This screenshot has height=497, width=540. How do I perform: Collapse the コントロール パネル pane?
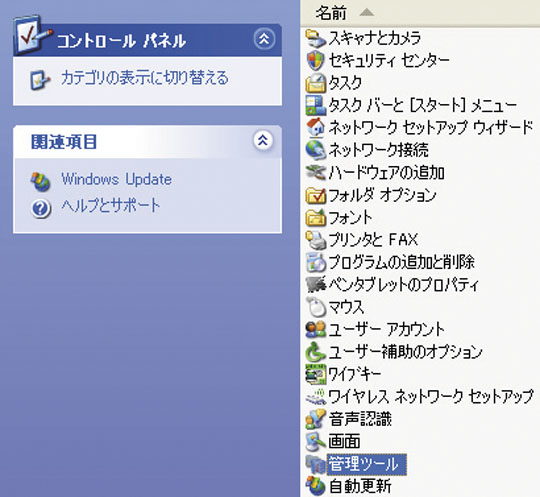(x=264, y=39)
